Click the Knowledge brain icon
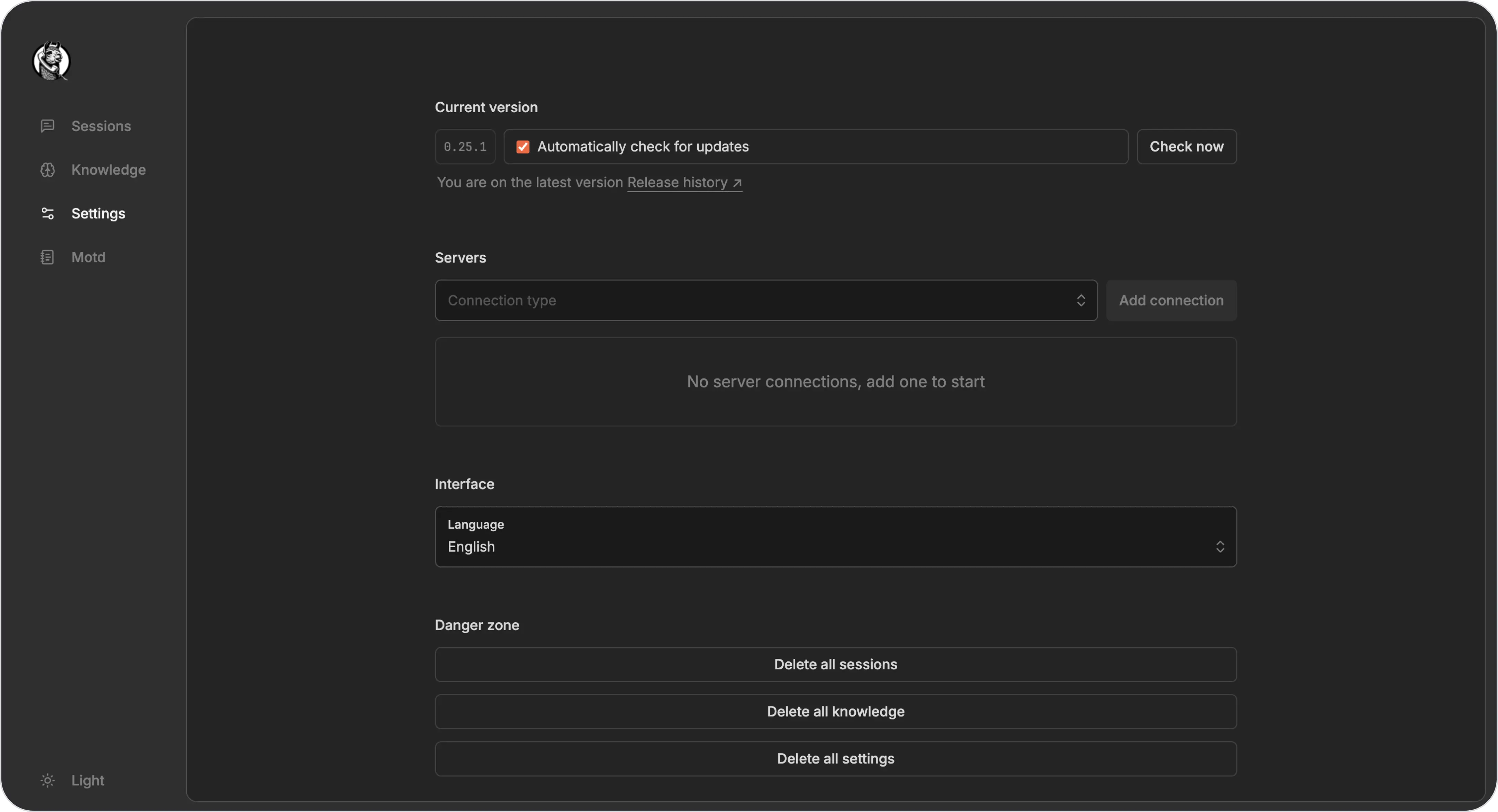Screen dimensions: 1498x812 (x=48, y=170)
